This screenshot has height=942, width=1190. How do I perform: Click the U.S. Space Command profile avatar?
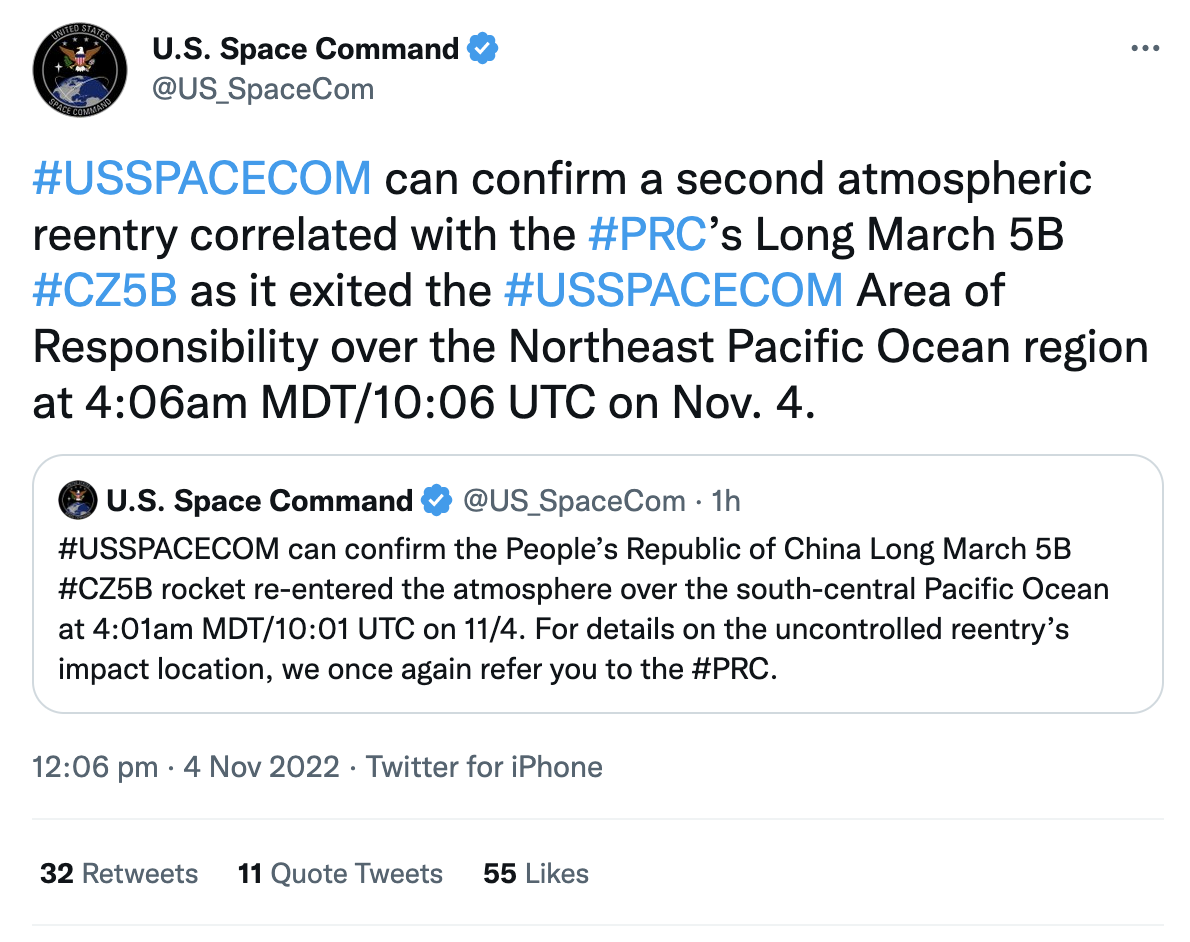[80, 70]
